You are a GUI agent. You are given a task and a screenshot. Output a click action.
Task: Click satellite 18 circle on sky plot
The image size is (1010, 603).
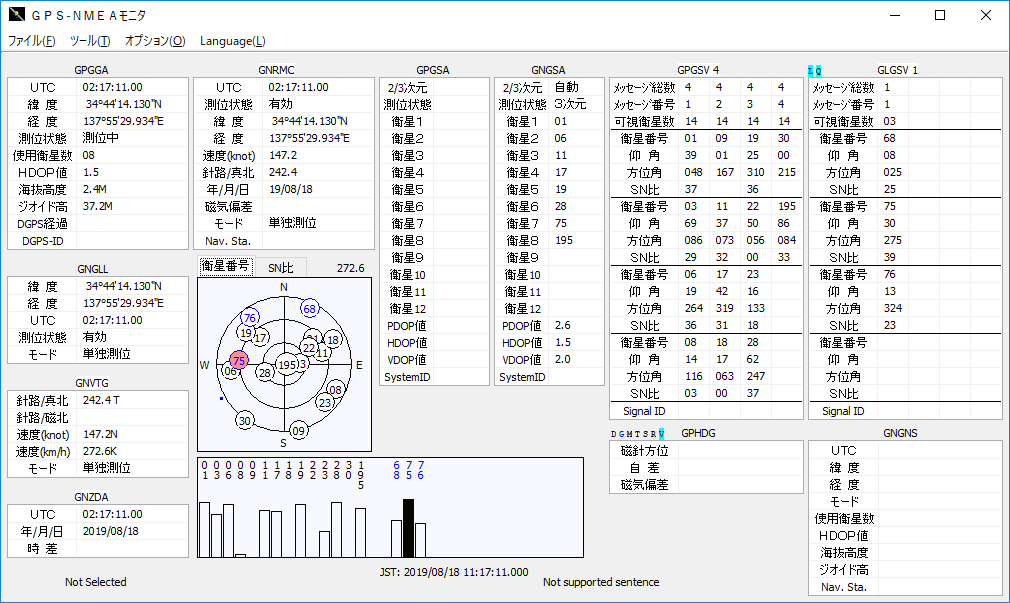[x=334, y=340]
